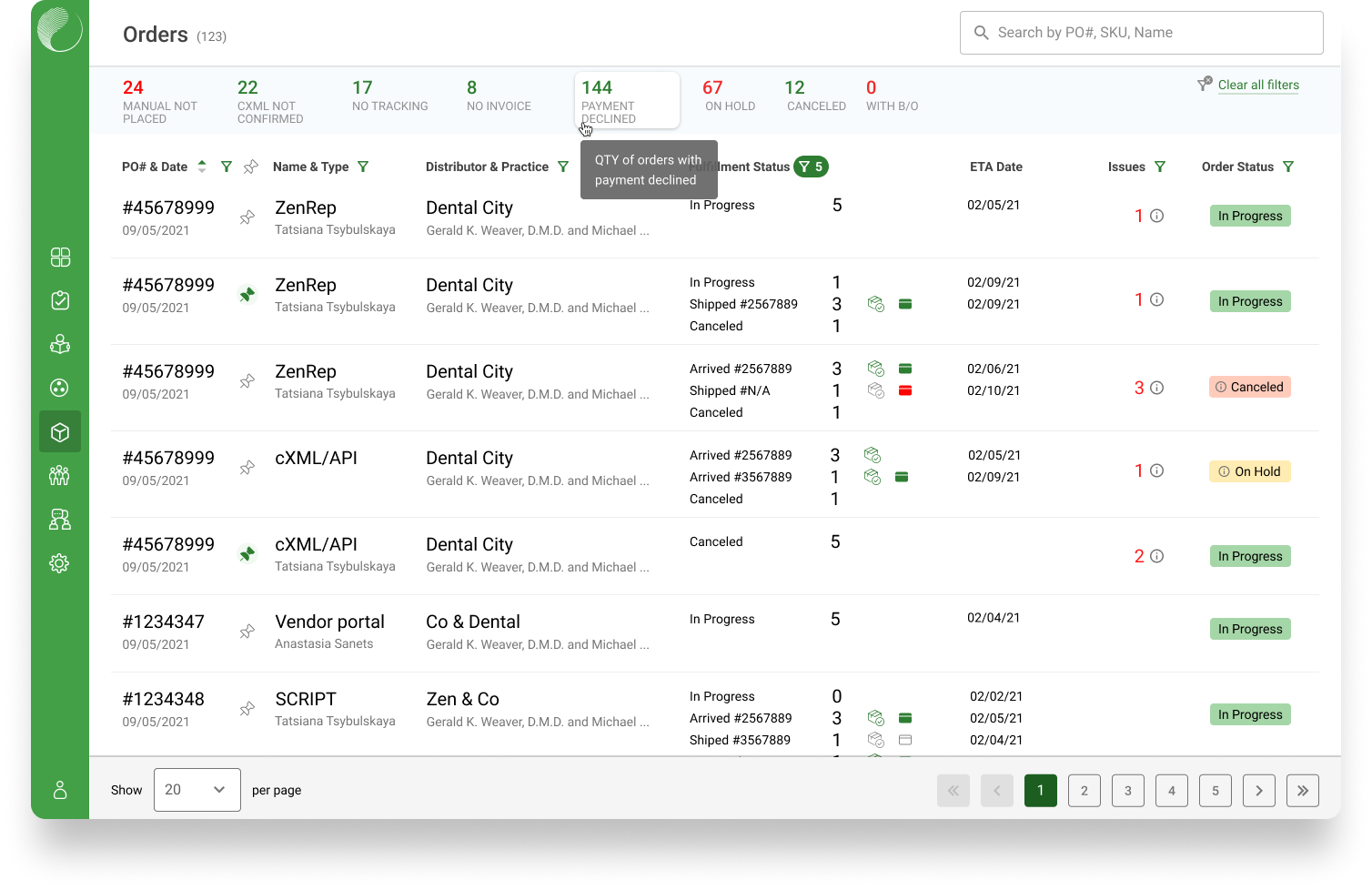Select the 17 No Tracking filter tab

click(389, 96)
